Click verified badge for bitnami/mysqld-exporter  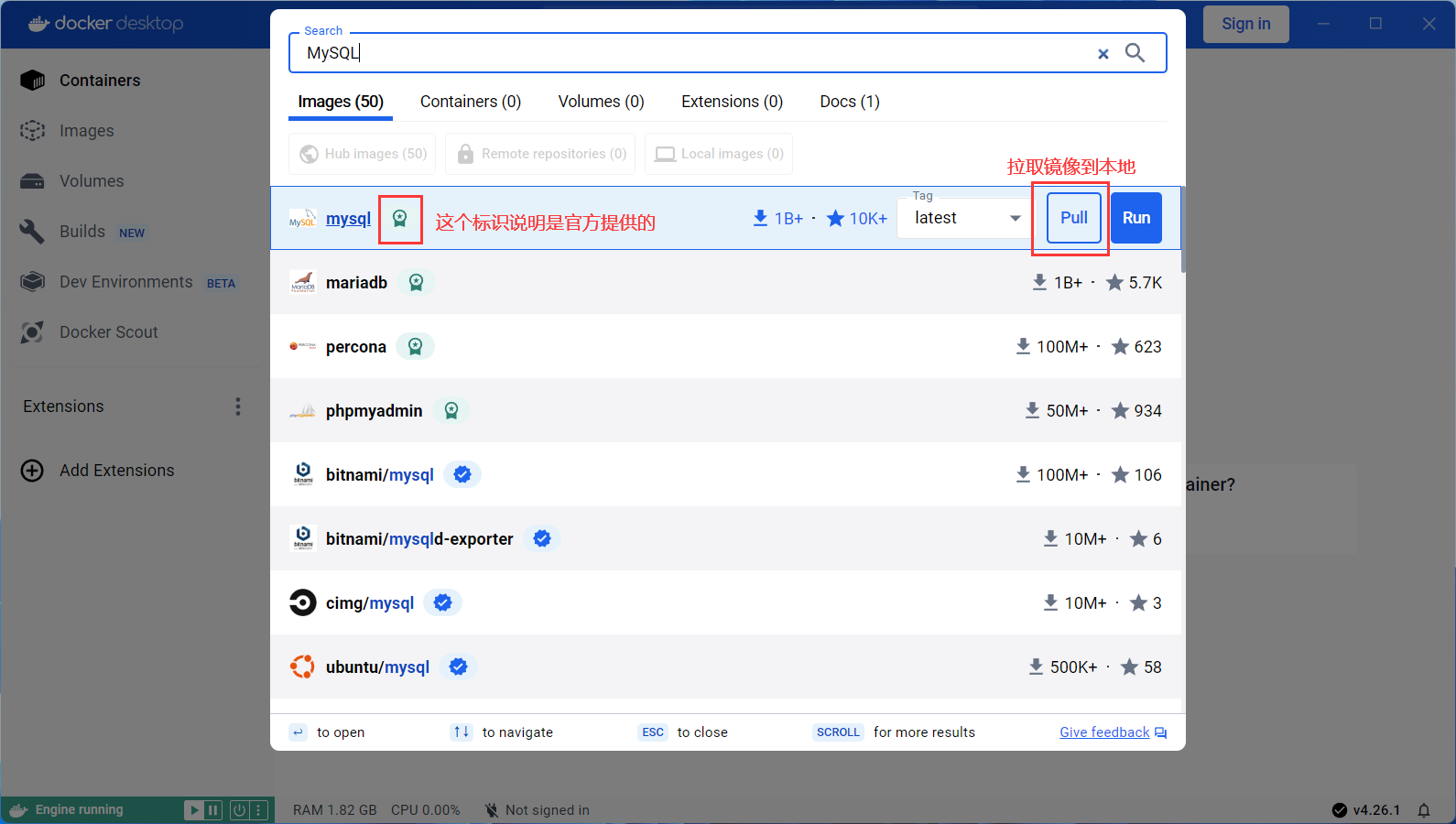click(542, 538)
